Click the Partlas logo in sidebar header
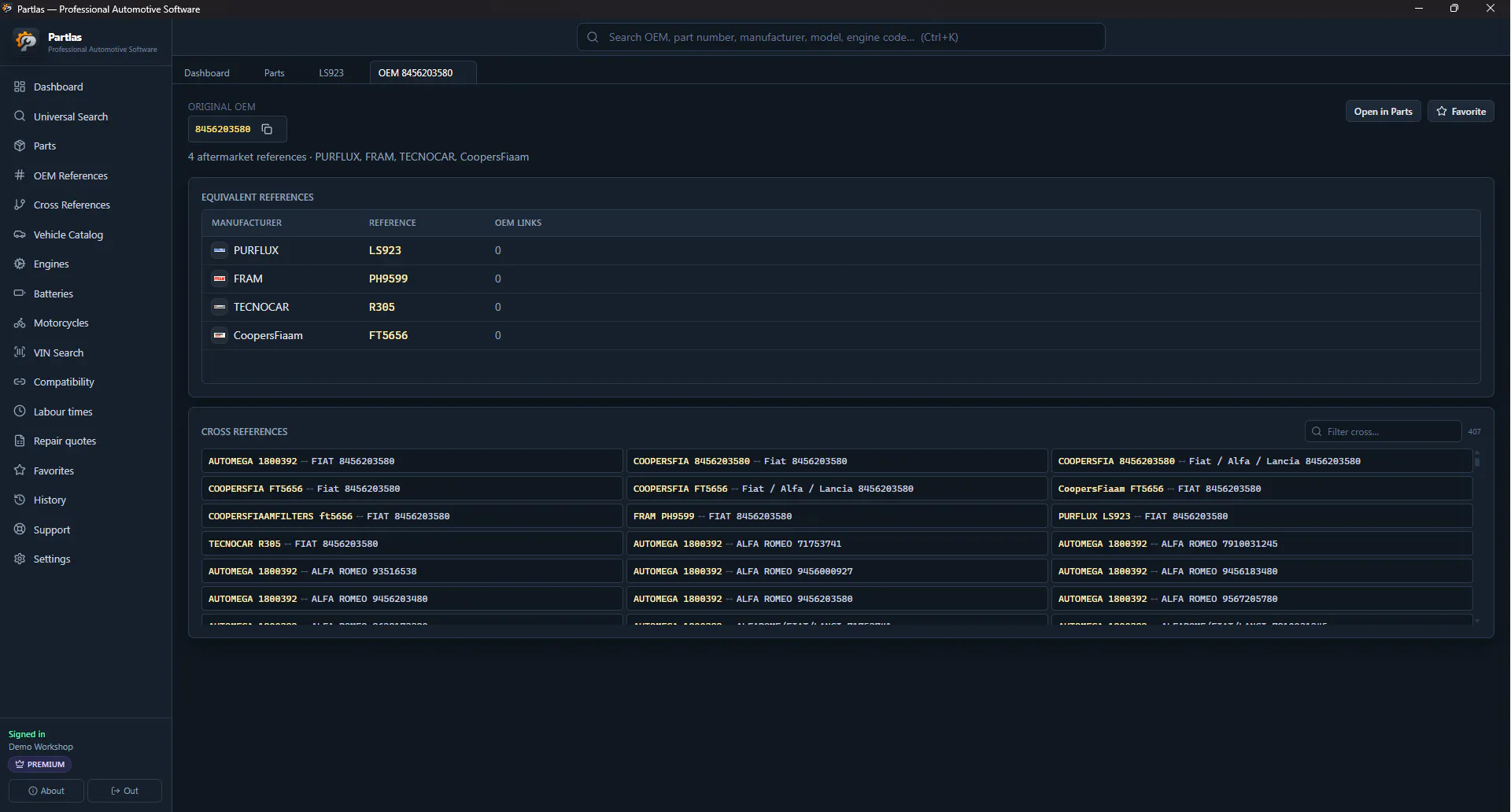The image size is (1511, 812). (x=26, y=41)
